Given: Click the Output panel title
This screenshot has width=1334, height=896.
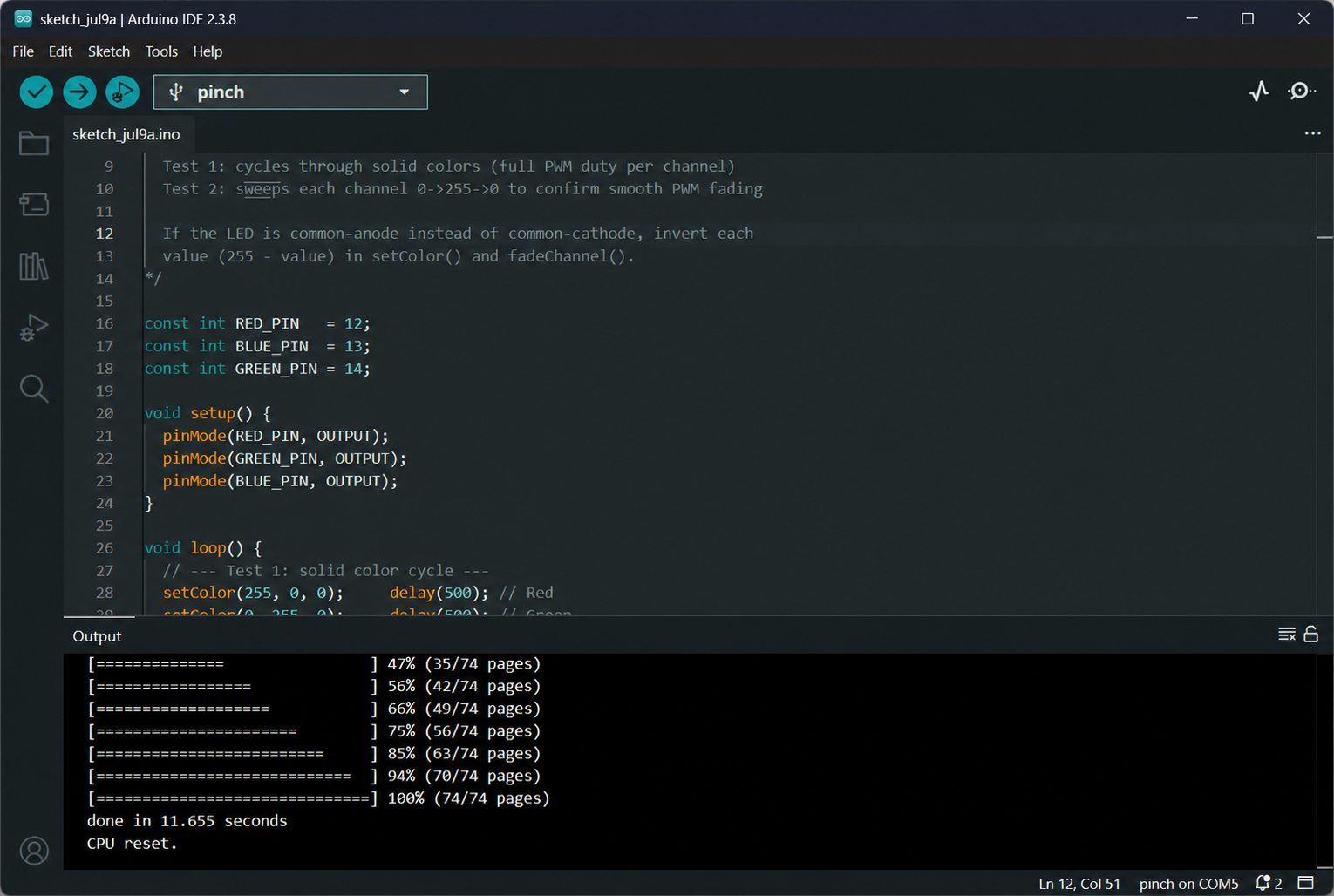Looking at the screenshot, I should (97, 636).
